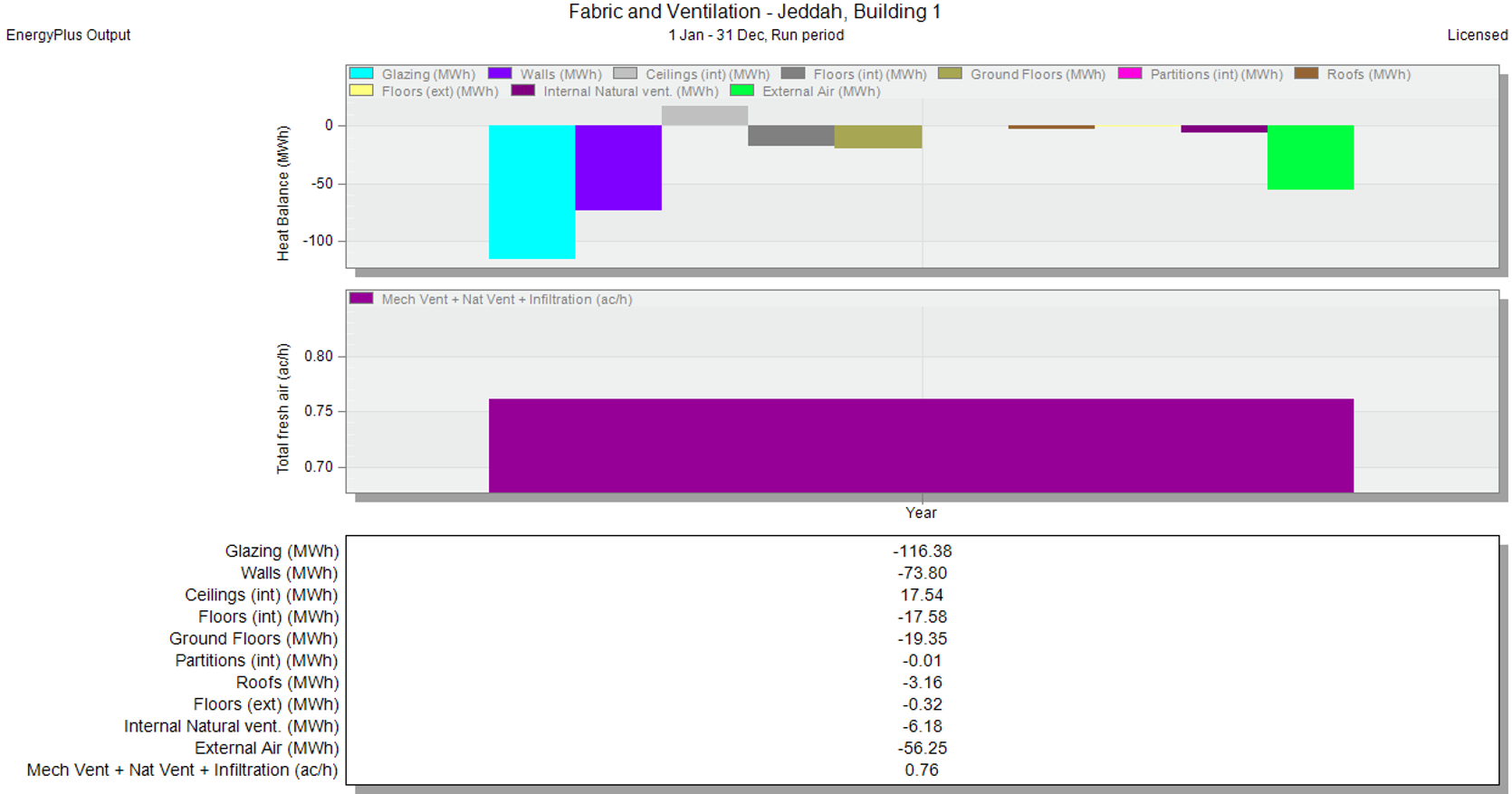This screenshot has height=794, width=1512.
Task: Select the Ground Floors value -19.35
Action: click(922, 638)
